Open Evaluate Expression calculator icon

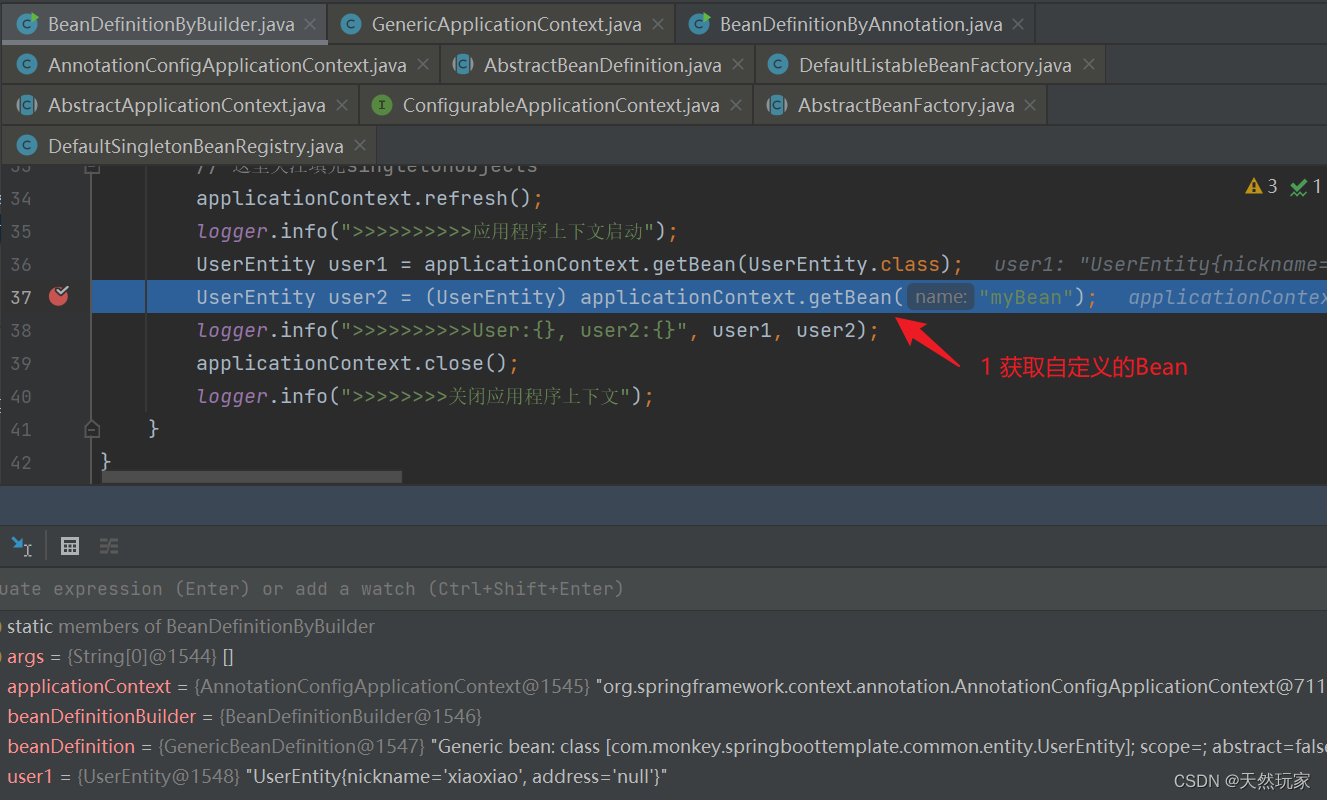[70, 546]
